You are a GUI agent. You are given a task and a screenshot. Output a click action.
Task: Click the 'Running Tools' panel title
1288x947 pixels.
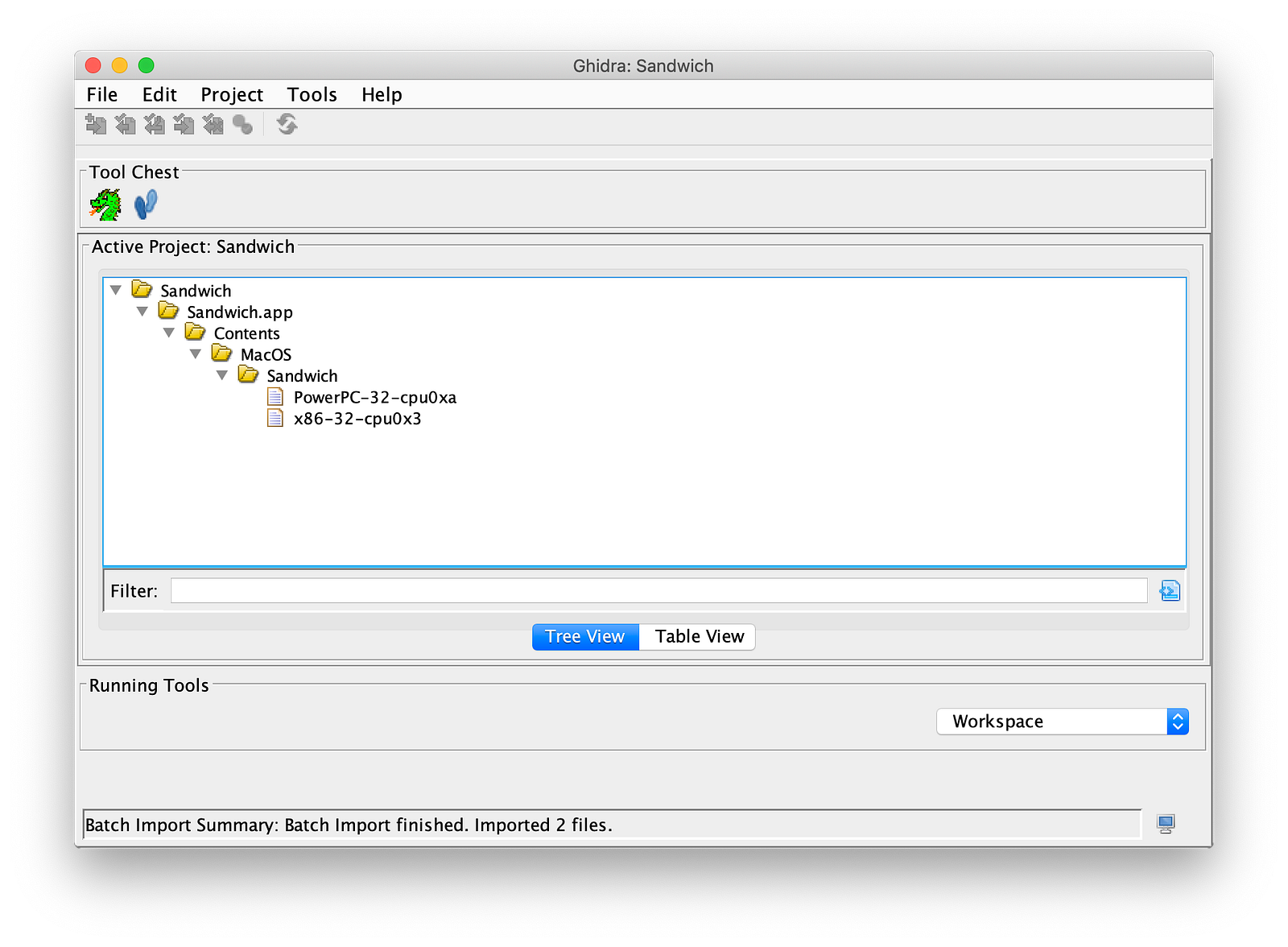(149, 685)
